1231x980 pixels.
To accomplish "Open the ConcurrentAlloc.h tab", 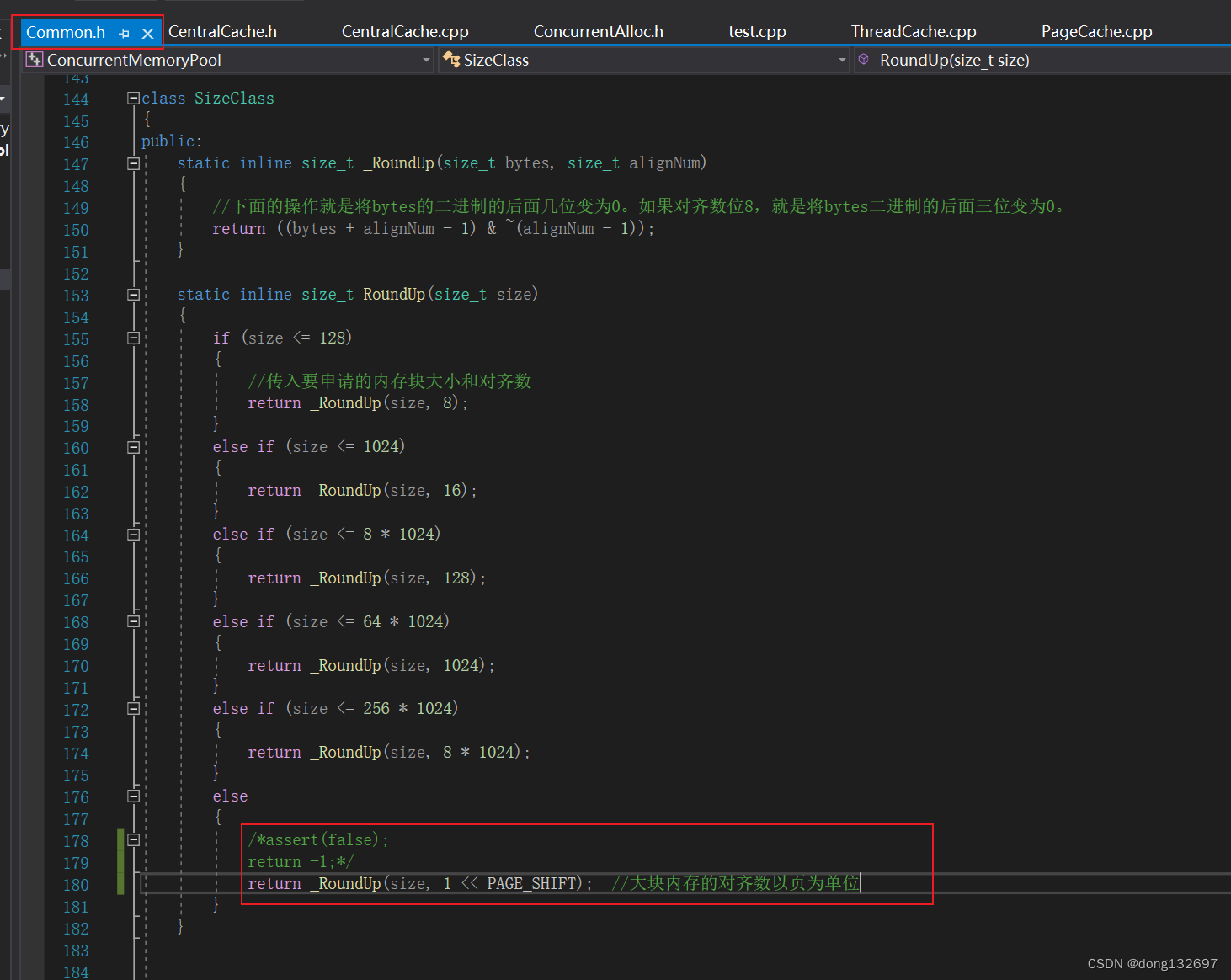I will click(x=598, y=32).
